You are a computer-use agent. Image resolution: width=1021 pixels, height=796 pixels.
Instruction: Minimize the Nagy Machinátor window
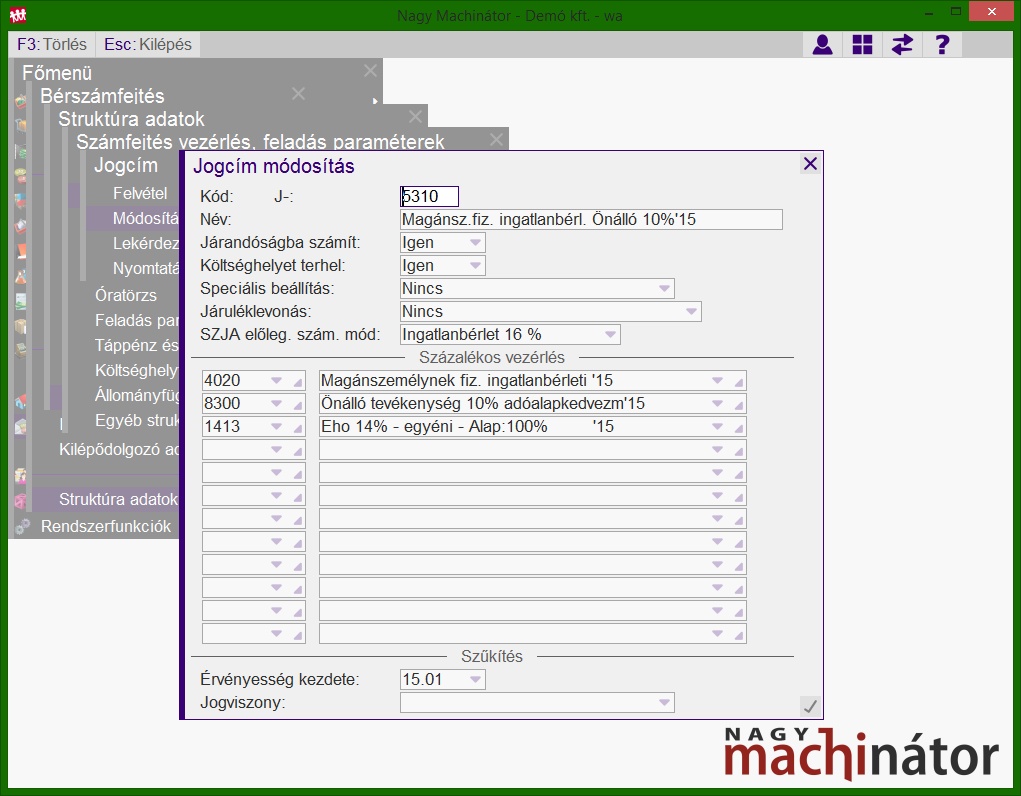click(929, 13)
